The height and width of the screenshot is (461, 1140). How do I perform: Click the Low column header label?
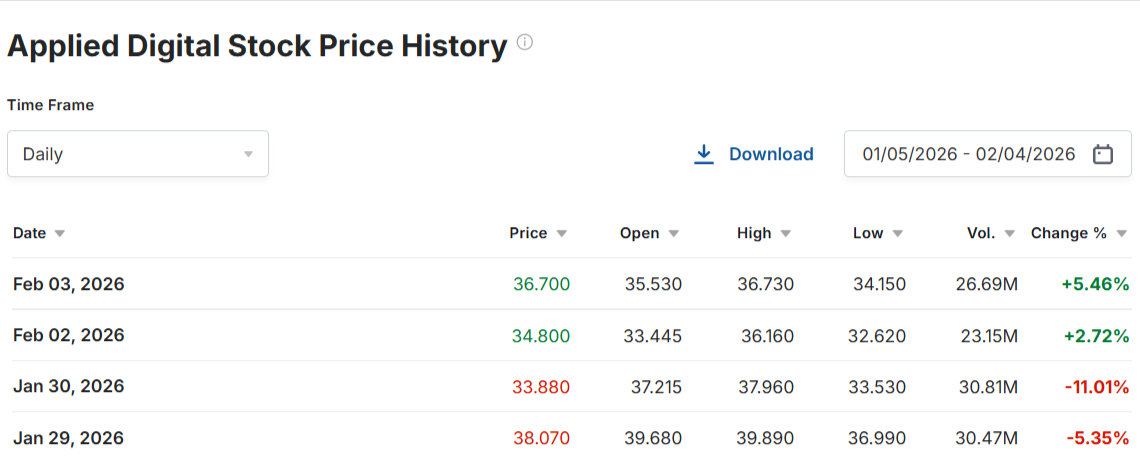[x=868, y=233]
